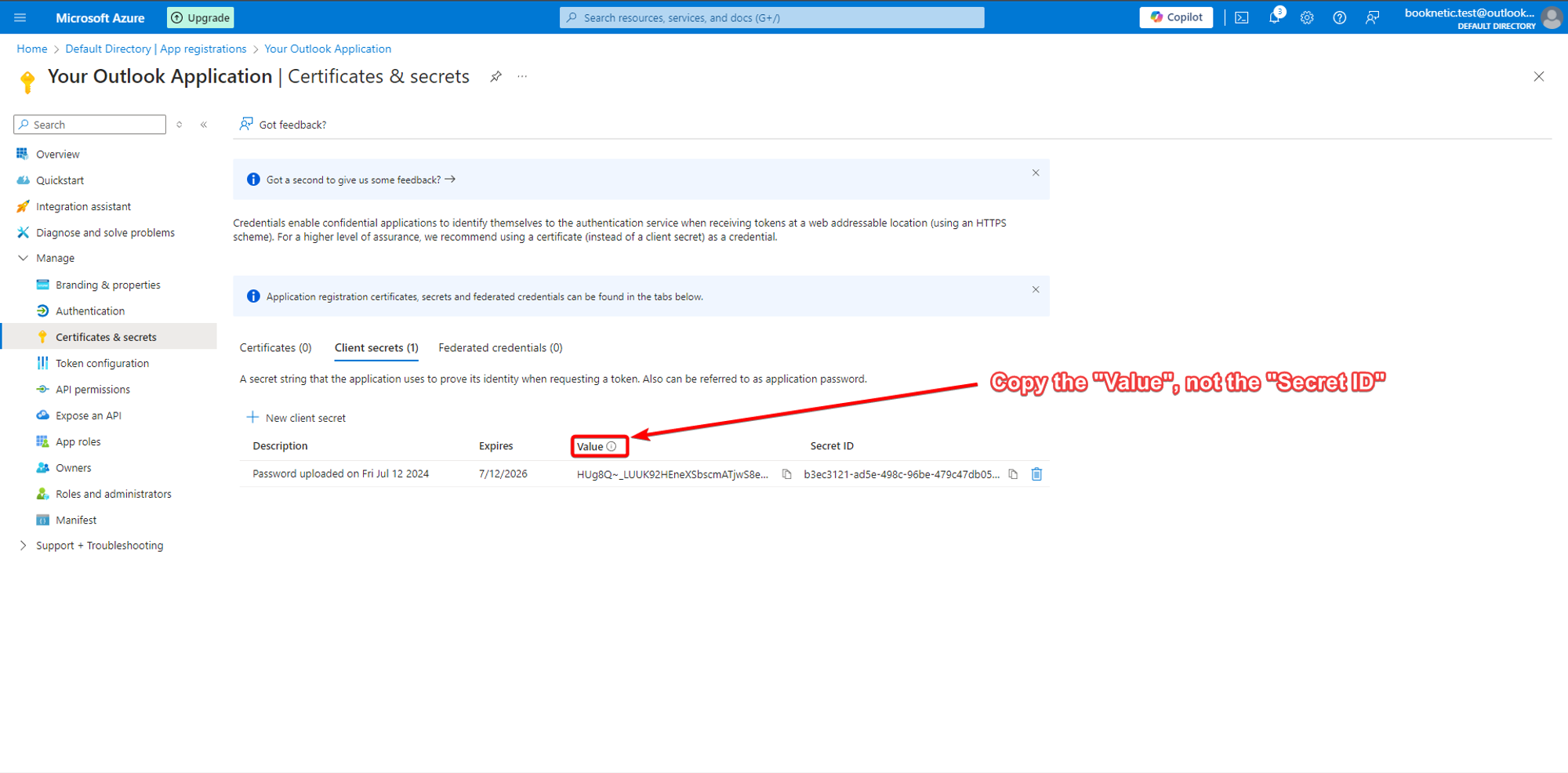Click the b3ec3121 secret ID text
The height and width of the screenshot is (773, 1568).
coord(902,474)
